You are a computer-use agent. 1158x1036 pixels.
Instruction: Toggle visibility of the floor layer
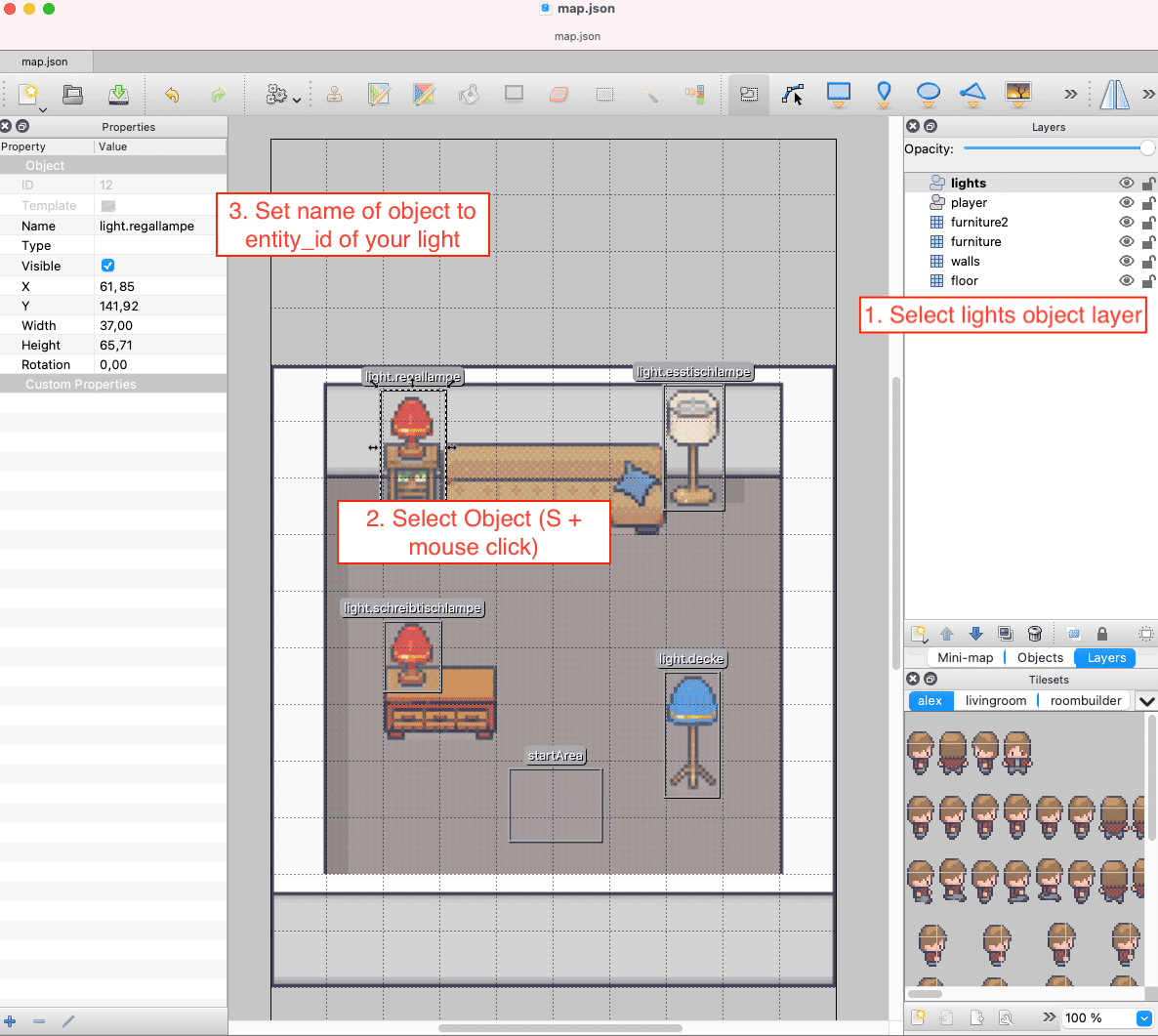(1126, 280)
